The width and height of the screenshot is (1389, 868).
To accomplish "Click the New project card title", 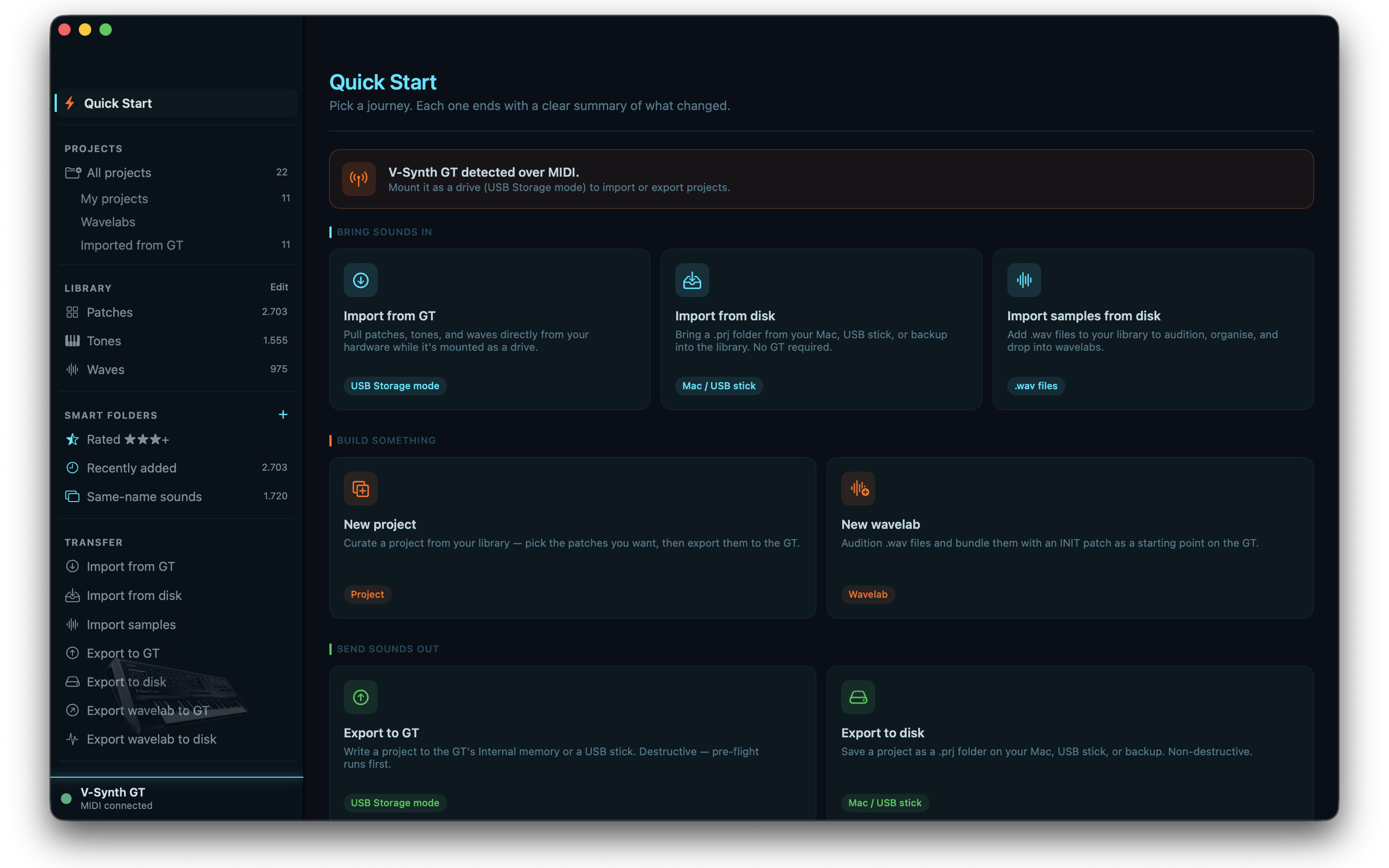I will pyautogui.click(x=380, y=524).
